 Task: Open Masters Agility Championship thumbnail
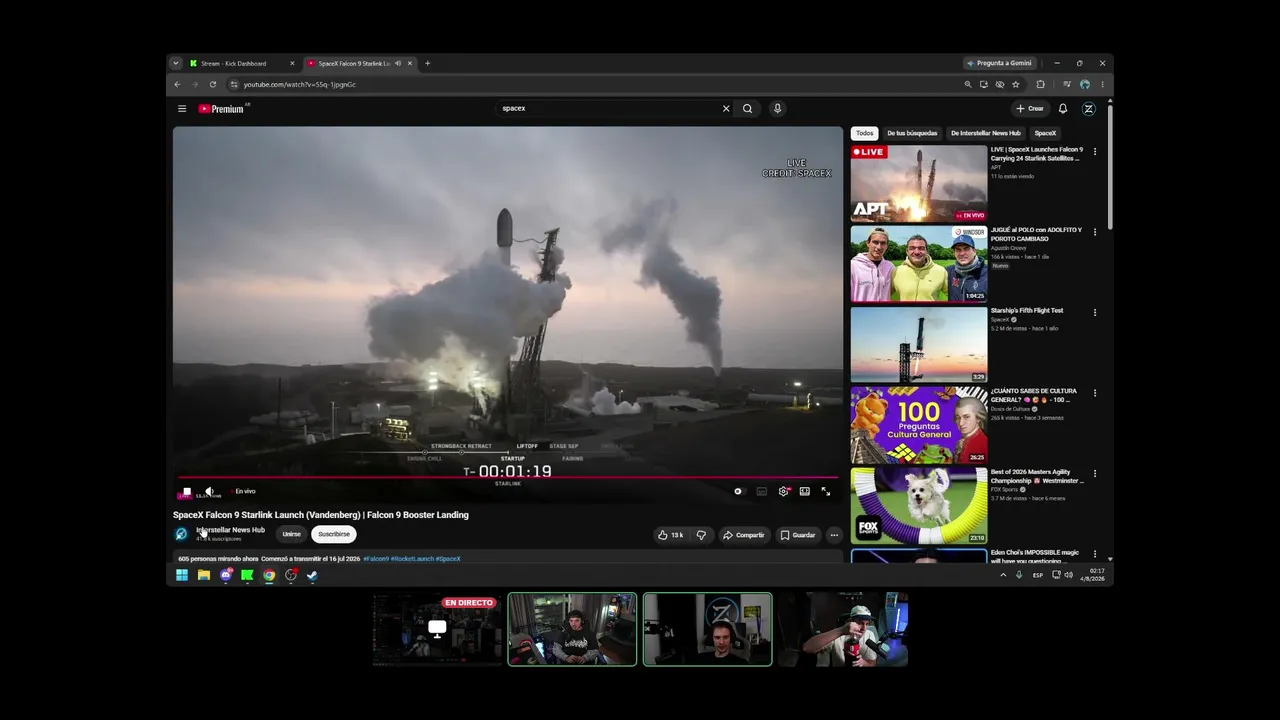pyautogui.click(x=919, y=506)
